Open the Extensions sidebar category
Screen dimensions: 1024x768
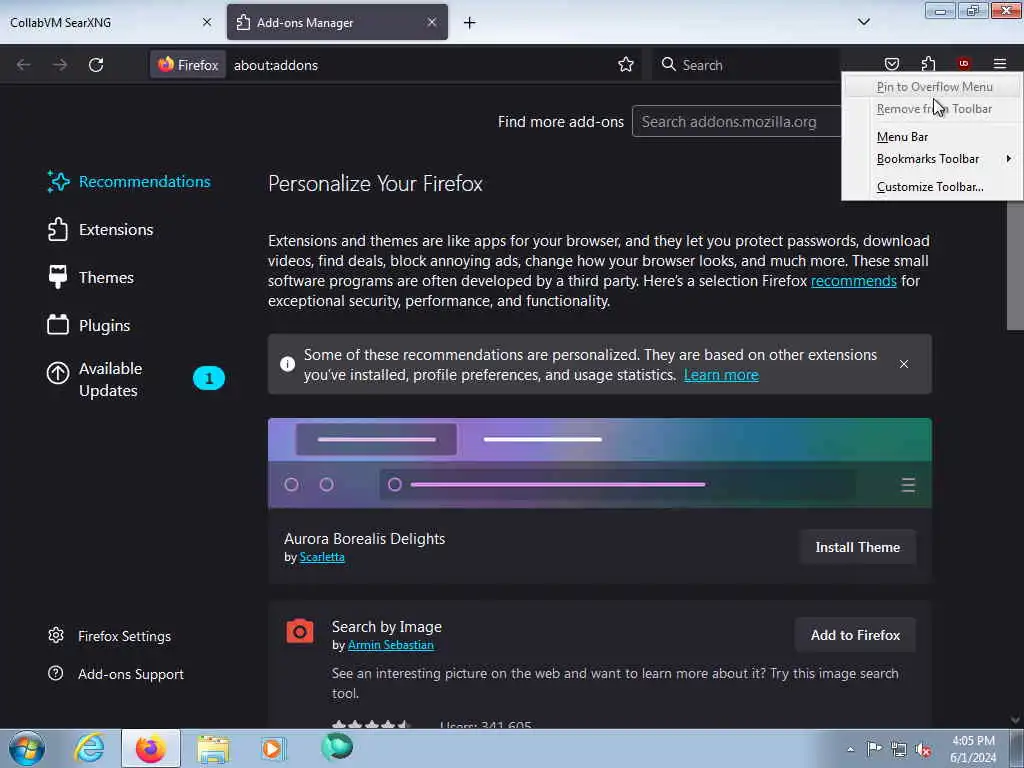click(101, 230)
